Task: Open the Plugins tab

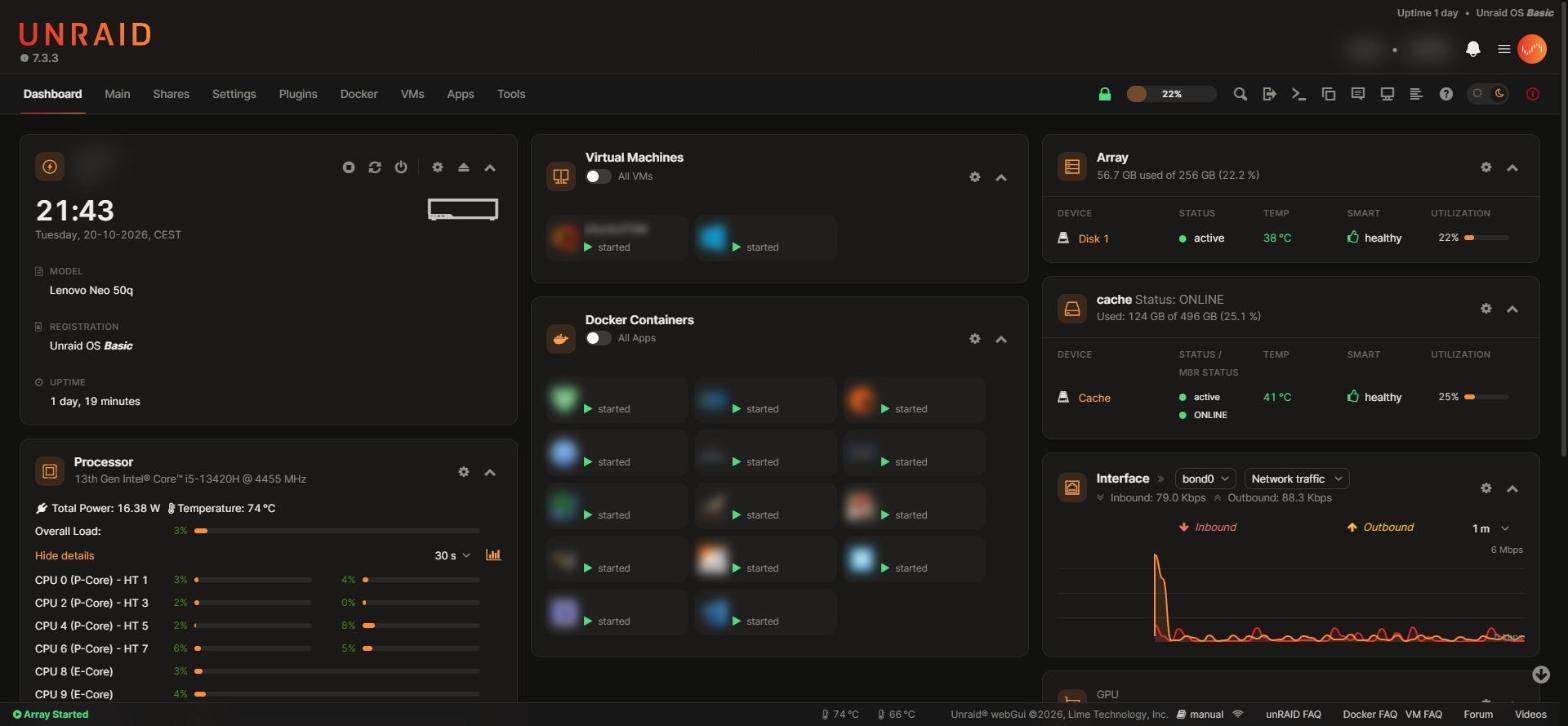Action: (298, 94)
